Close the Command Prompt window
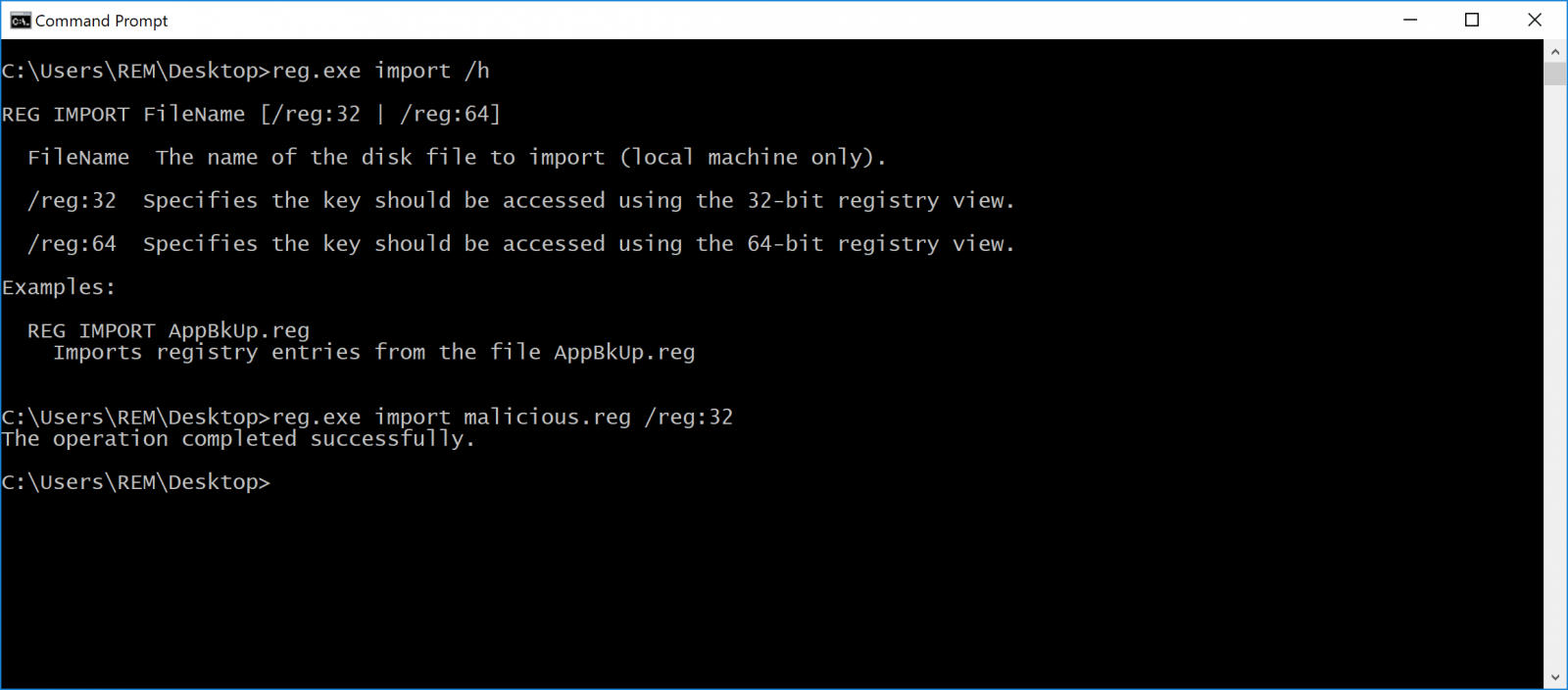The image size is (1568, 690). (x=1535, y=20)
